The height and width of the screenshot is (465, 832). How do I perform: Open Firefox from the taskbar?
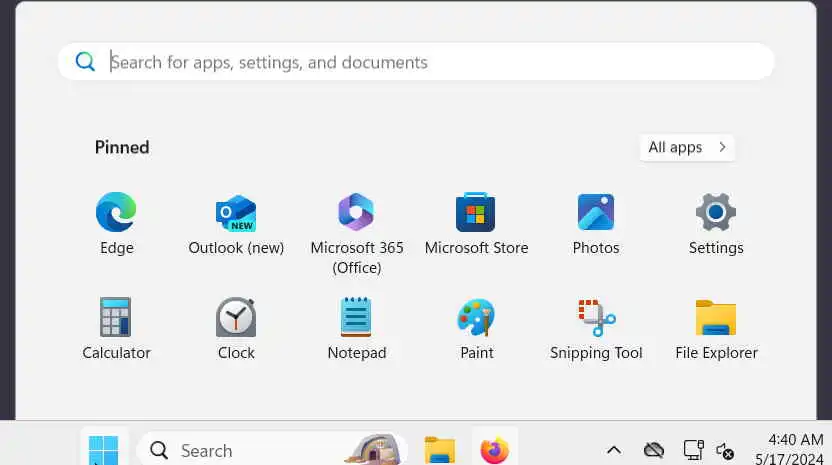click(x=495, y=450)
